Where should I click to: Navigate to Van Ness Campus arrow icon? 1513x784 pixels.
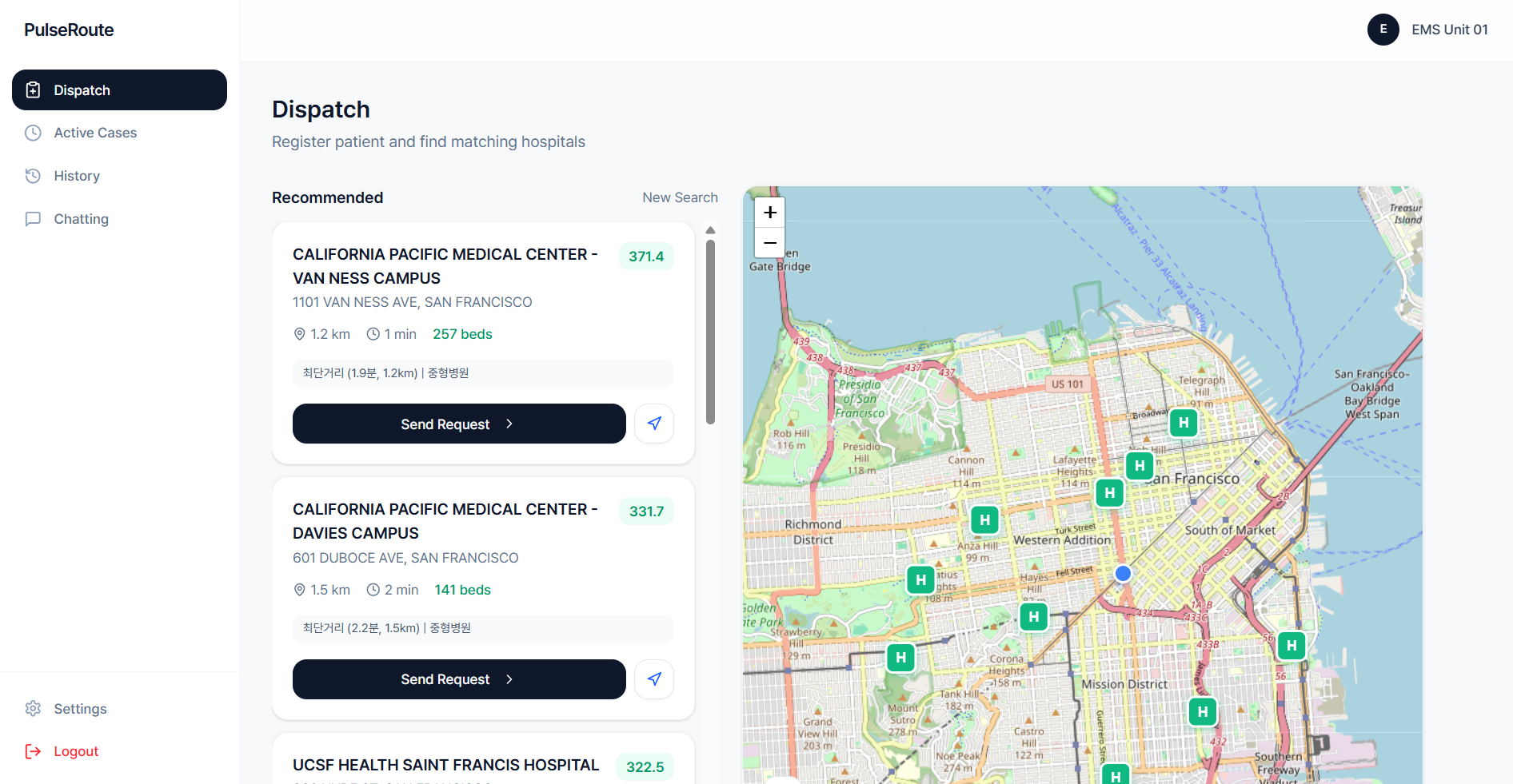coord(654,424)
